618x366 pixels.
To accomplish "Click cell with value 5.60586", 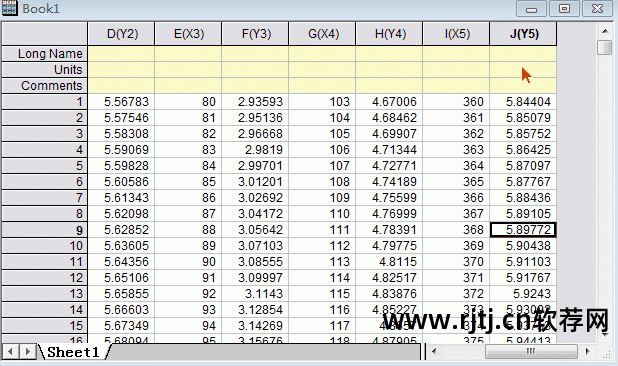I will point(121,182).
